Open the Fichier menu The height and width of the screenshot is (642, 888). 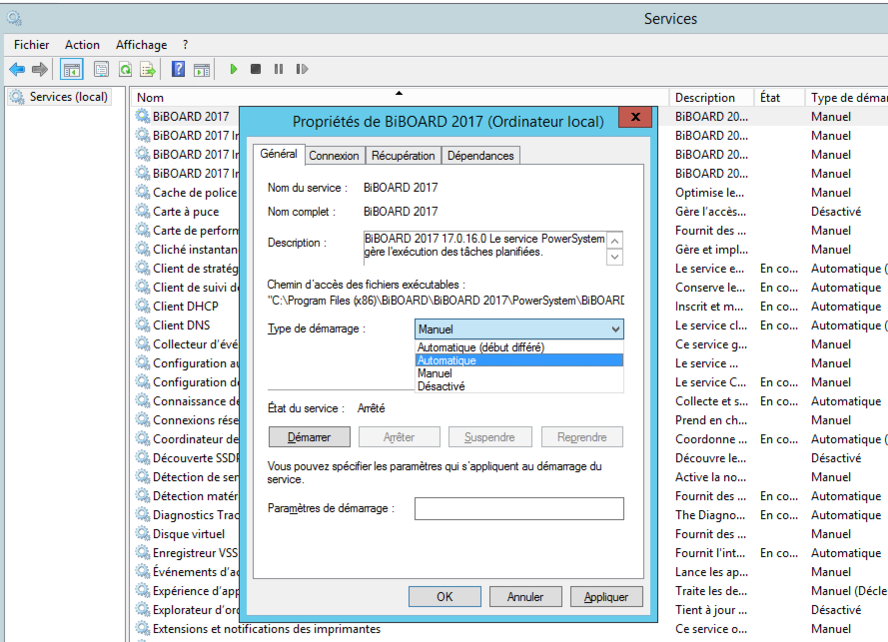point(32,45)
